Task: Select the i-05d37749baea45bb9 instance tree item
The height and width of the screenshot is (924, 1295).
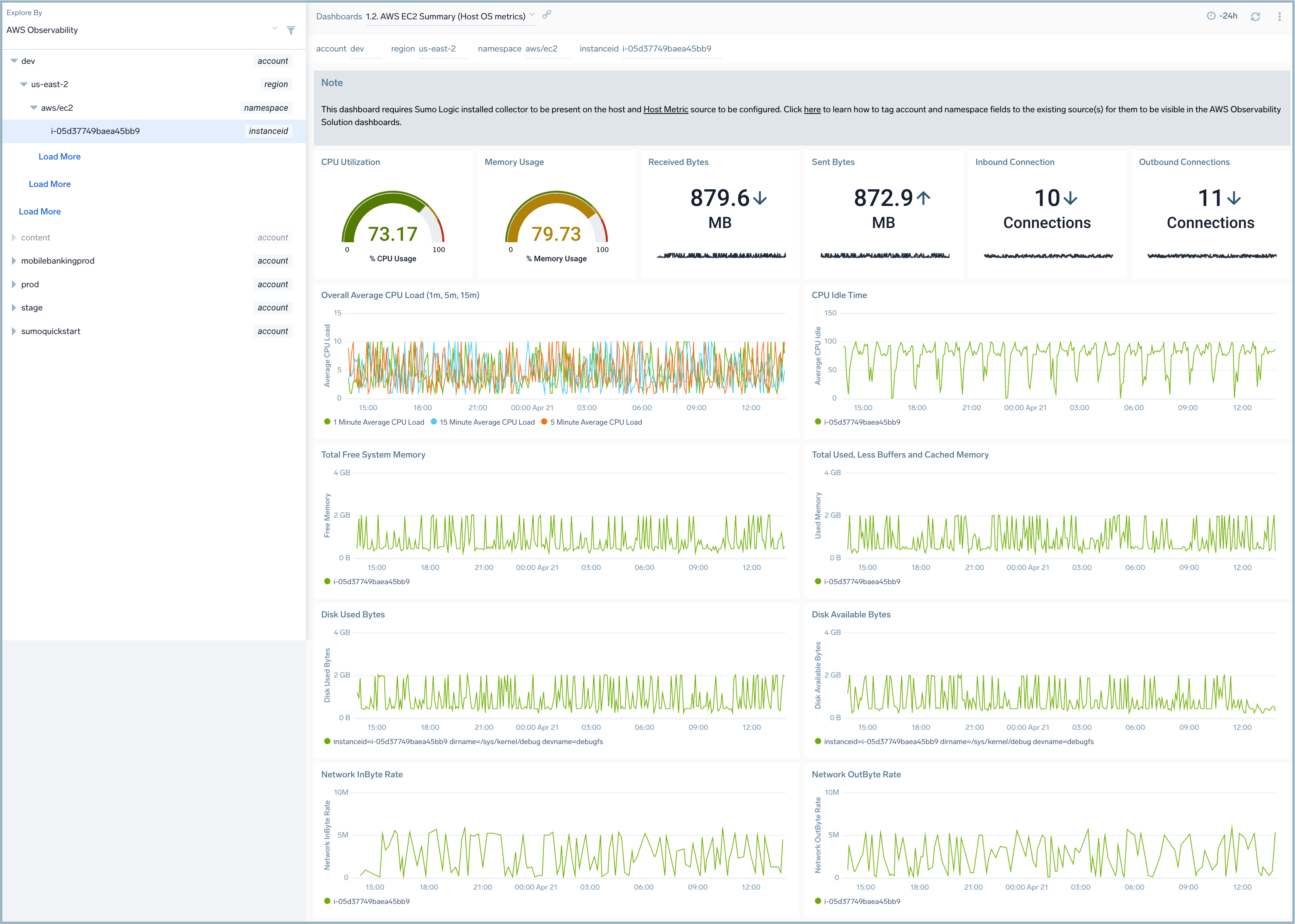Action: pyautogui.click(x=95, y=132)
